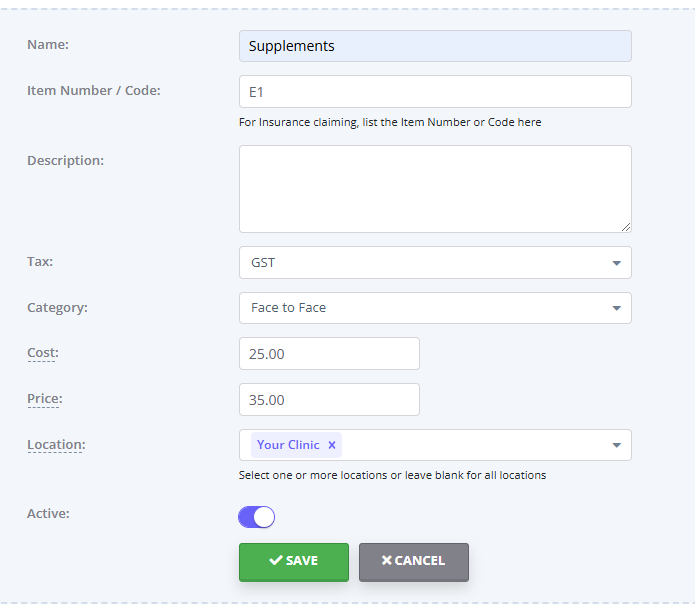Select the Cost input field

click(x=329, y=354)
